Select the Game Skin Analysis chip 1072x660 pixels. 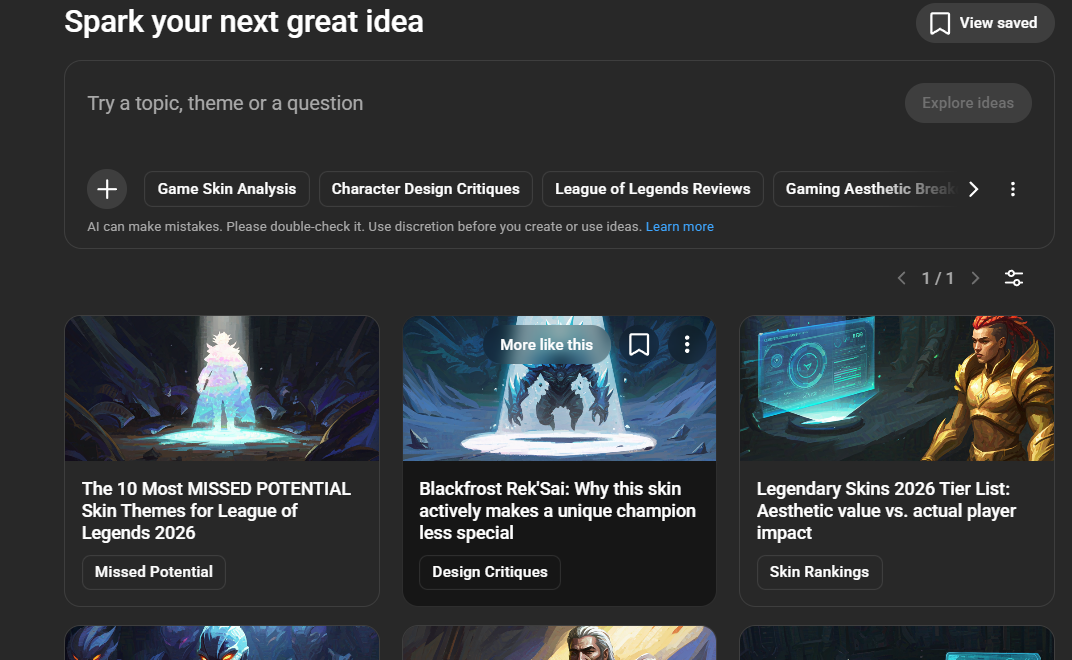(227, 189)
